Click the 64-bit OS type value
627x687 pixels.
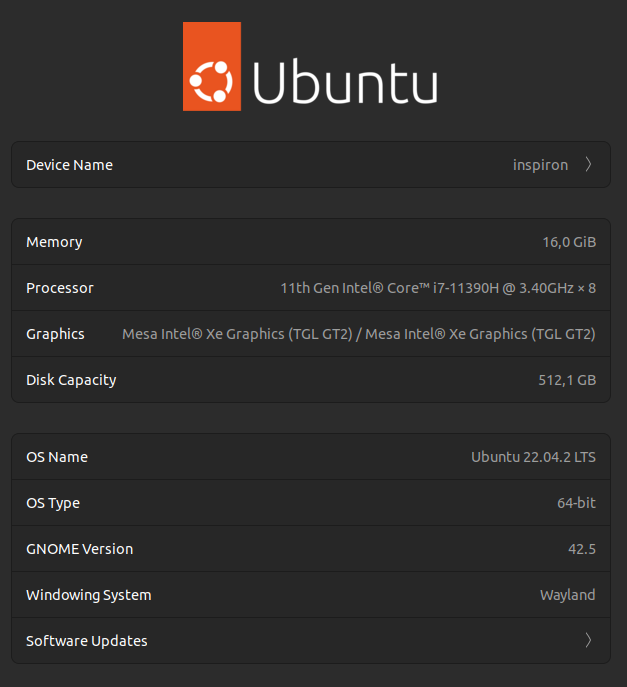click(576, 503)
